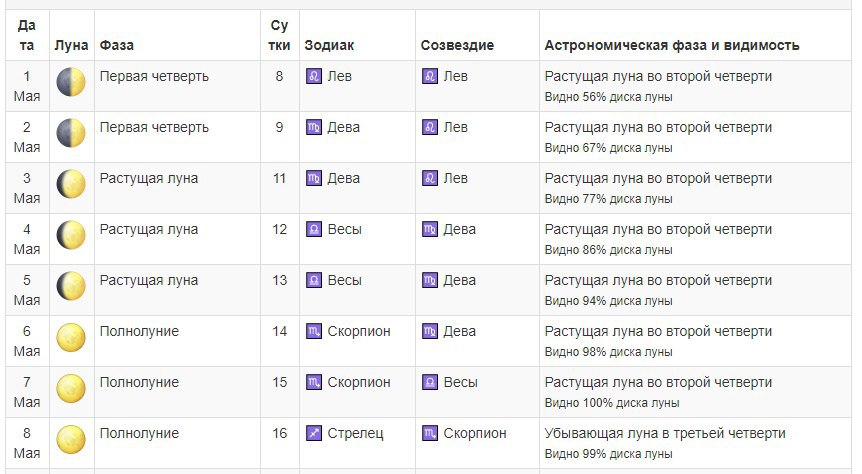Click the Фаза column header
This screenshot has width=862, height=474.
(x=117, y=45)
